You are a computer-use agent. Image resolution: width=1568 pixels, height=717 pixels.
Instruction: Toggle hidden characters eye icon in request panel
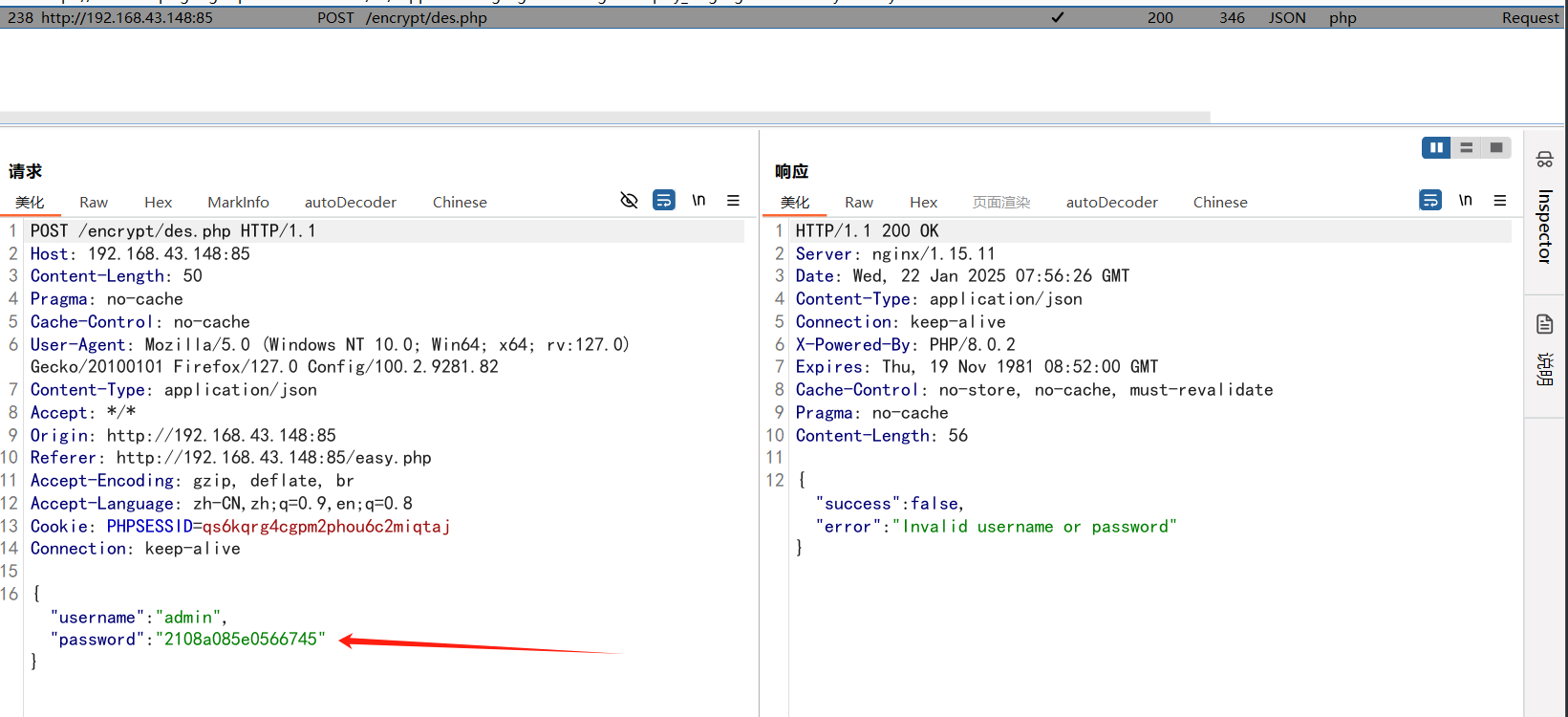click(629, 200)
